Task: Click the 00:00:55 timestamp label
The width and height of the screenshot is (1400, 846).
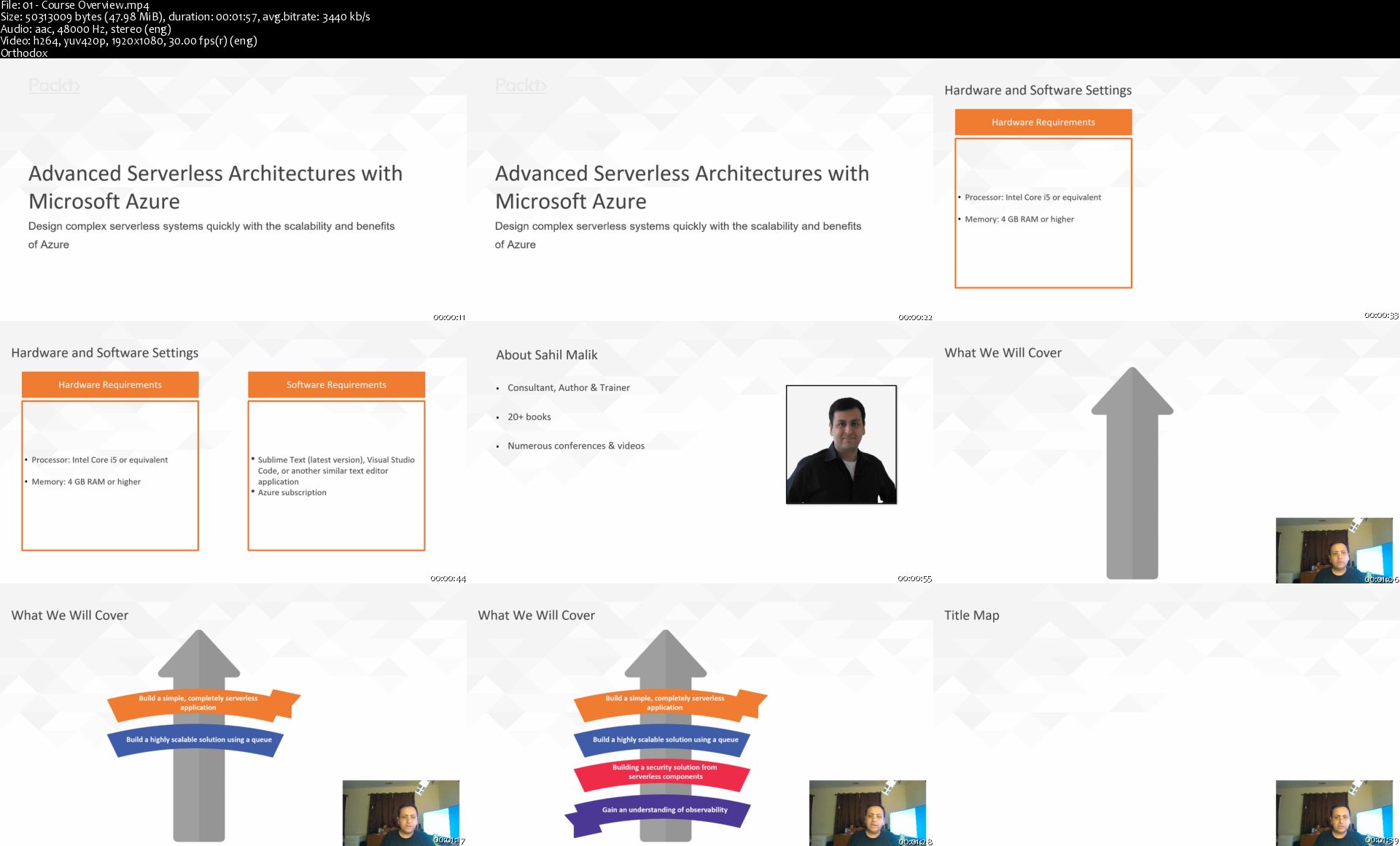Action: [914, 578]
